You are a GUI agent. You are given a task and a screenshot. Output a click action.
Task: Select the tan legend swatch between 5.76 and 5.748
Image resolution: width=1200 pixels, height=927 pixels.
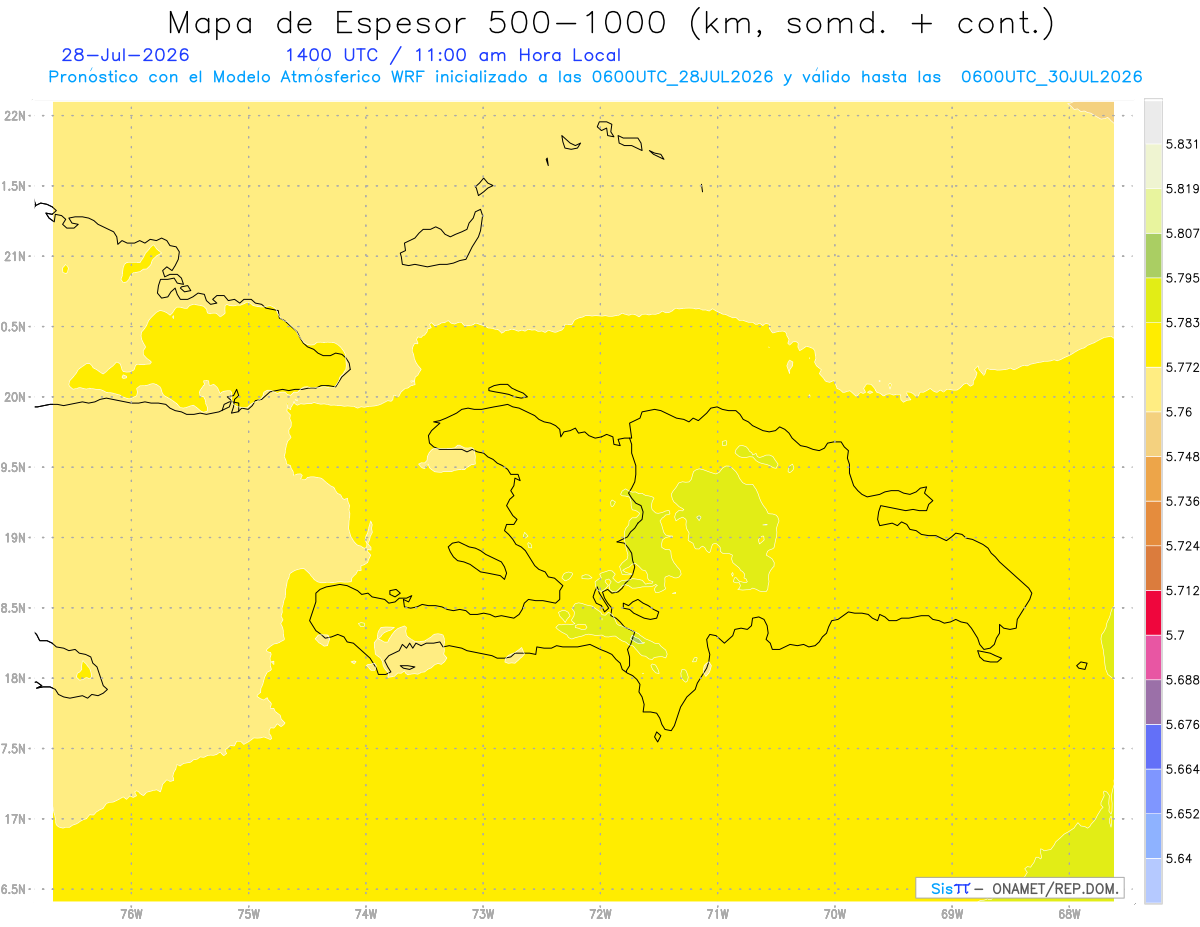tap(1153, 433)
